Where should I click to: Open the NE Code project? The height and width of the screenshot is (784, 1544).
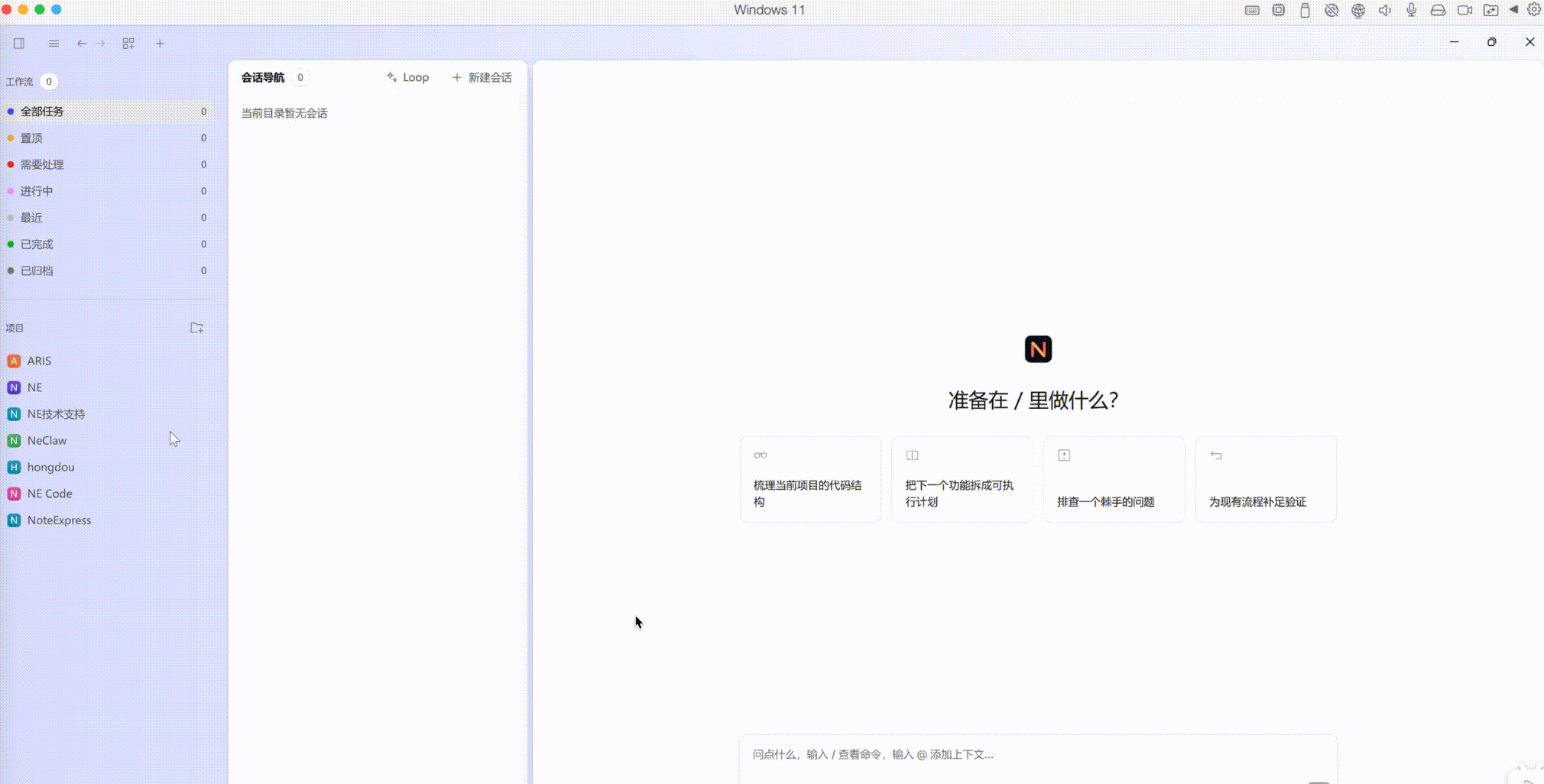click(108, 494)
